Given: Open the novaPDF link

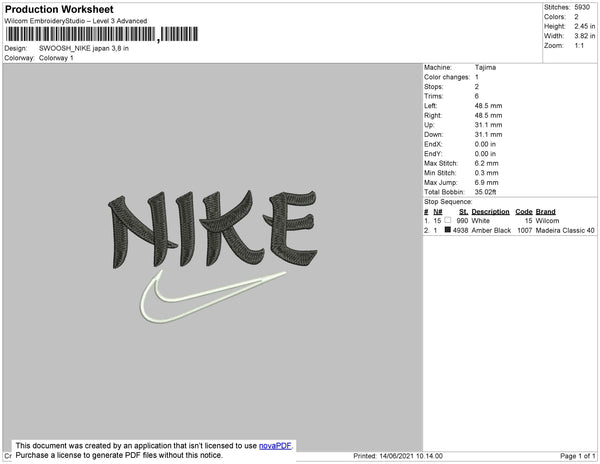Looking at the screenshot, I should click(x=275, y=446).
